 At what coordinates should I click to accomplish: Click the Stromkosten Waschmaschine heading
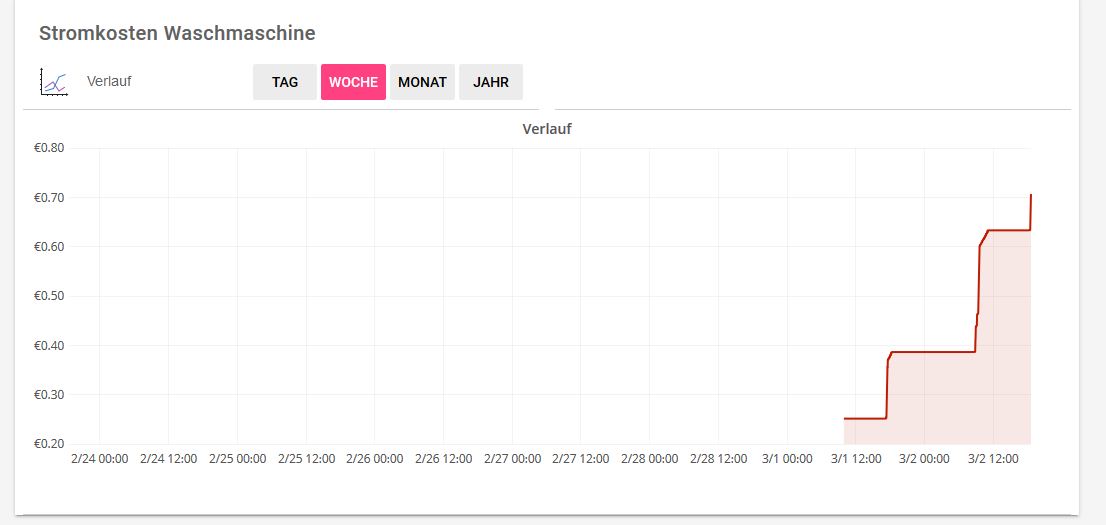(x=177, y=33)
